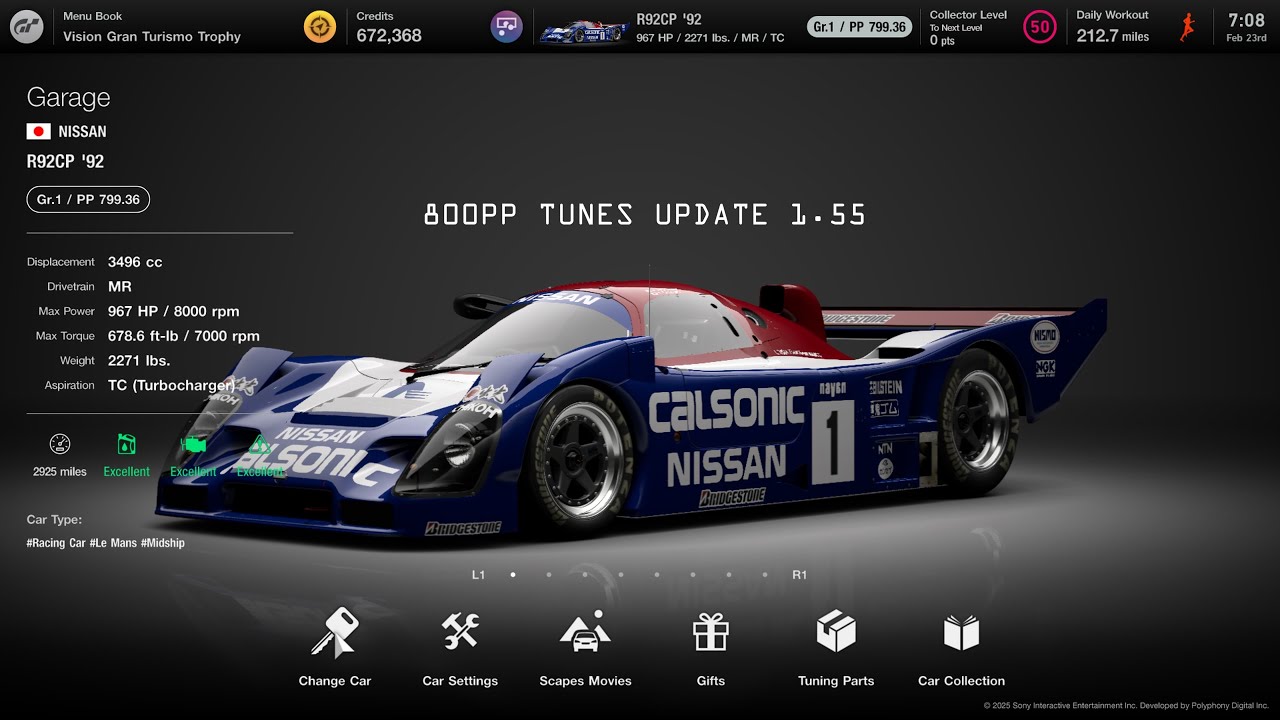Click the Car Collection label
The height and width of the screenshot is (720, 1280).
[961, 681]
